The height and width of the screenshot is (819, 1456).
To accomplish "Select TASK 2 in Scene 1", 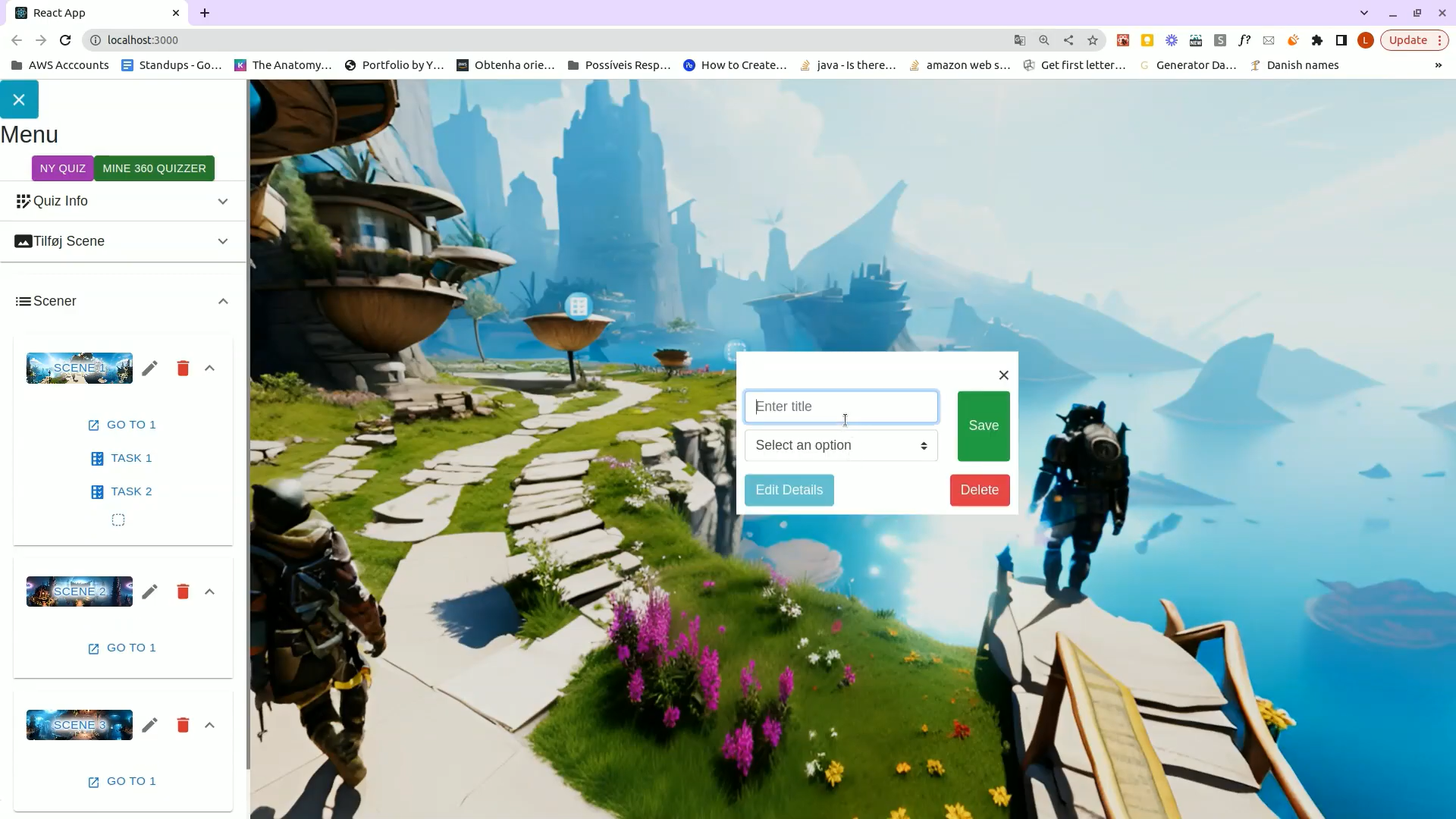I will 122,491.
